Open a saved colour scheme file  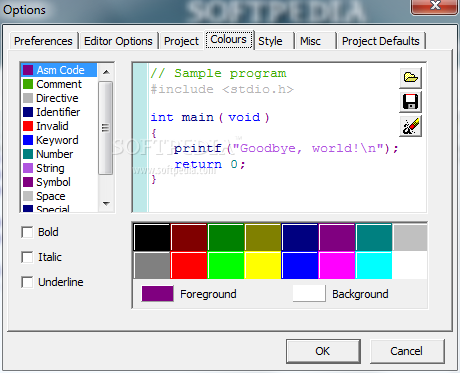pos(411,78)
